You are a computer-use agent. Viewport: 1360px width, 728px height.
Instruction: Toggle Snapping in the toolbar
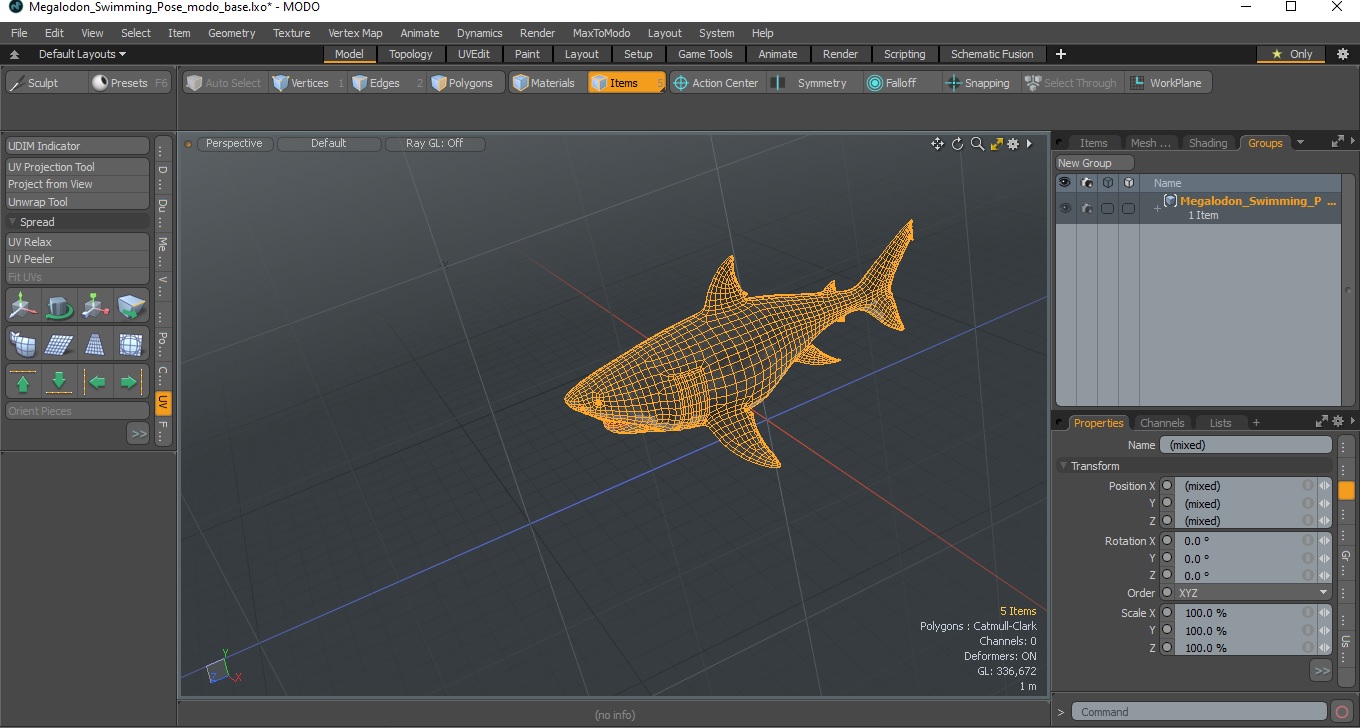[978, 83]
